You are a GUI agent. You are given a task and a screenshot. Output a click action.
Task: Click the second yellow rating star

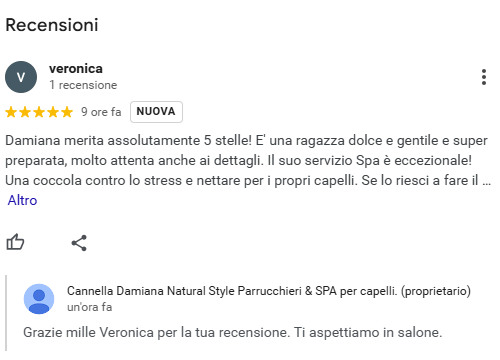pyautogui.click(x=25, y=112)
